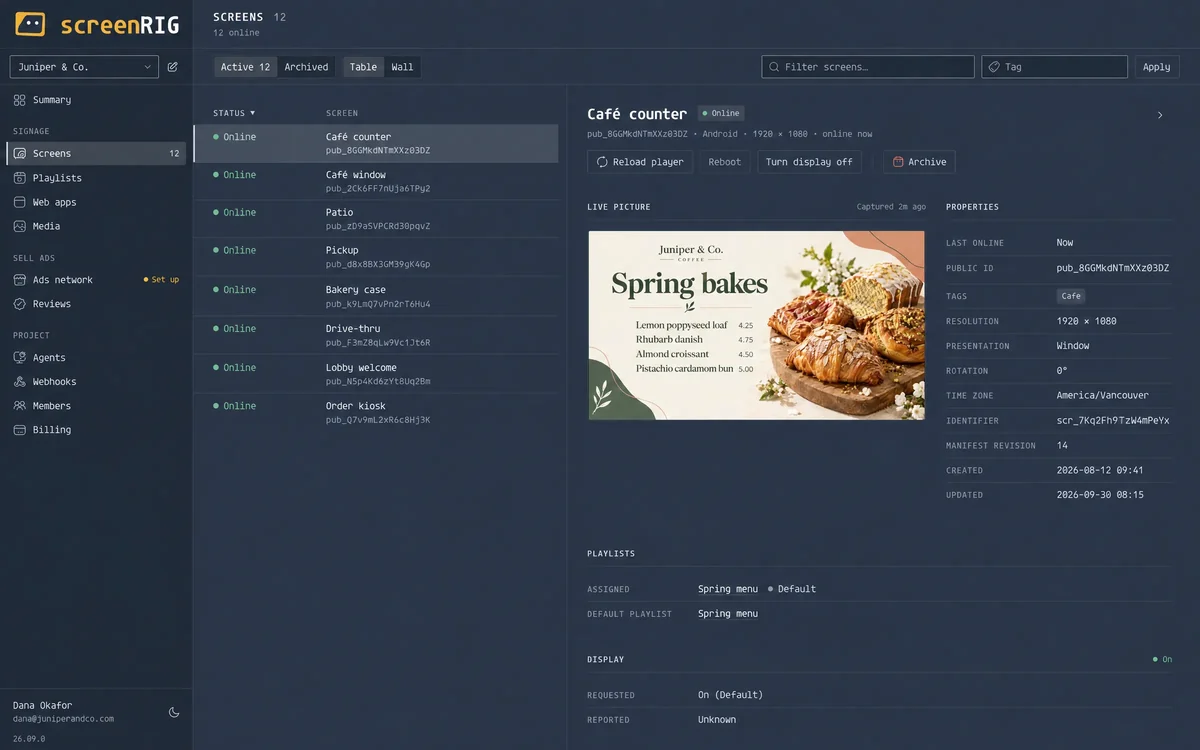Click the Screens sidebar icon
1200x750 pixels.
(x=20, y=153)
